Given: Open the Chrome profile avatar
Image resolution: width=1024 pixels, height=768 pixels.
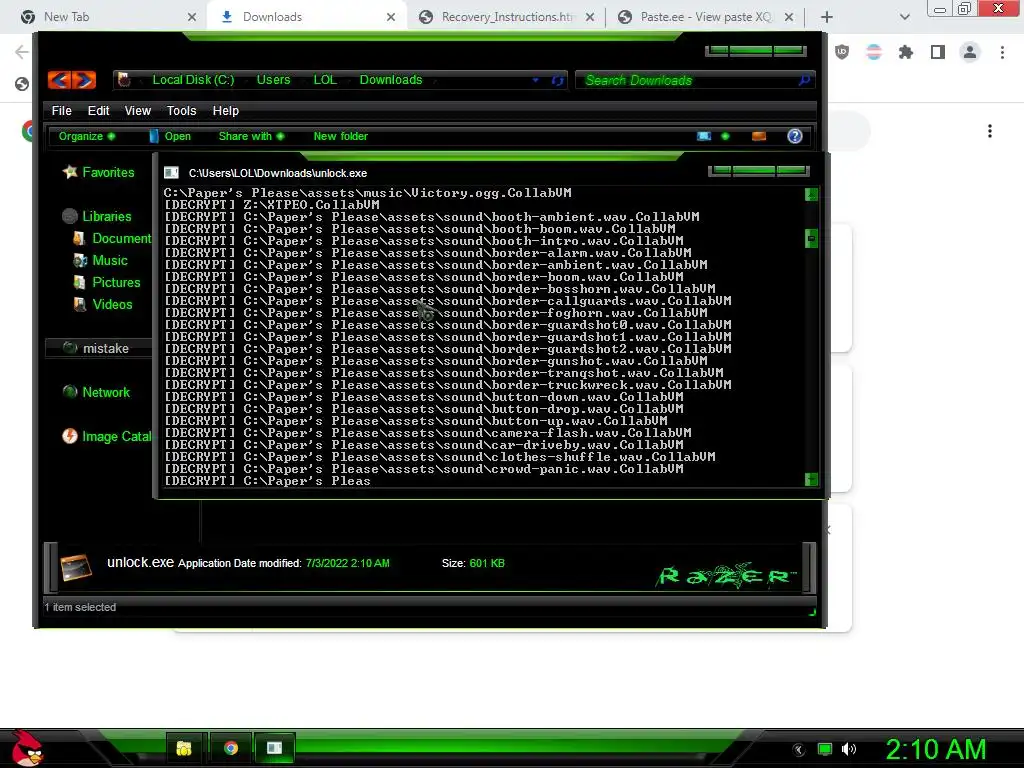Looking at the screenshot, I should click(970, 52).
